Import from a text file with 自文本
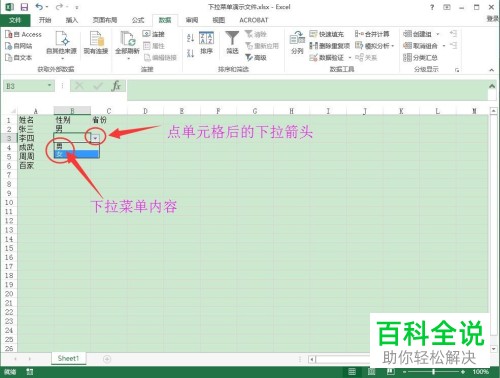 coord(19,57)
